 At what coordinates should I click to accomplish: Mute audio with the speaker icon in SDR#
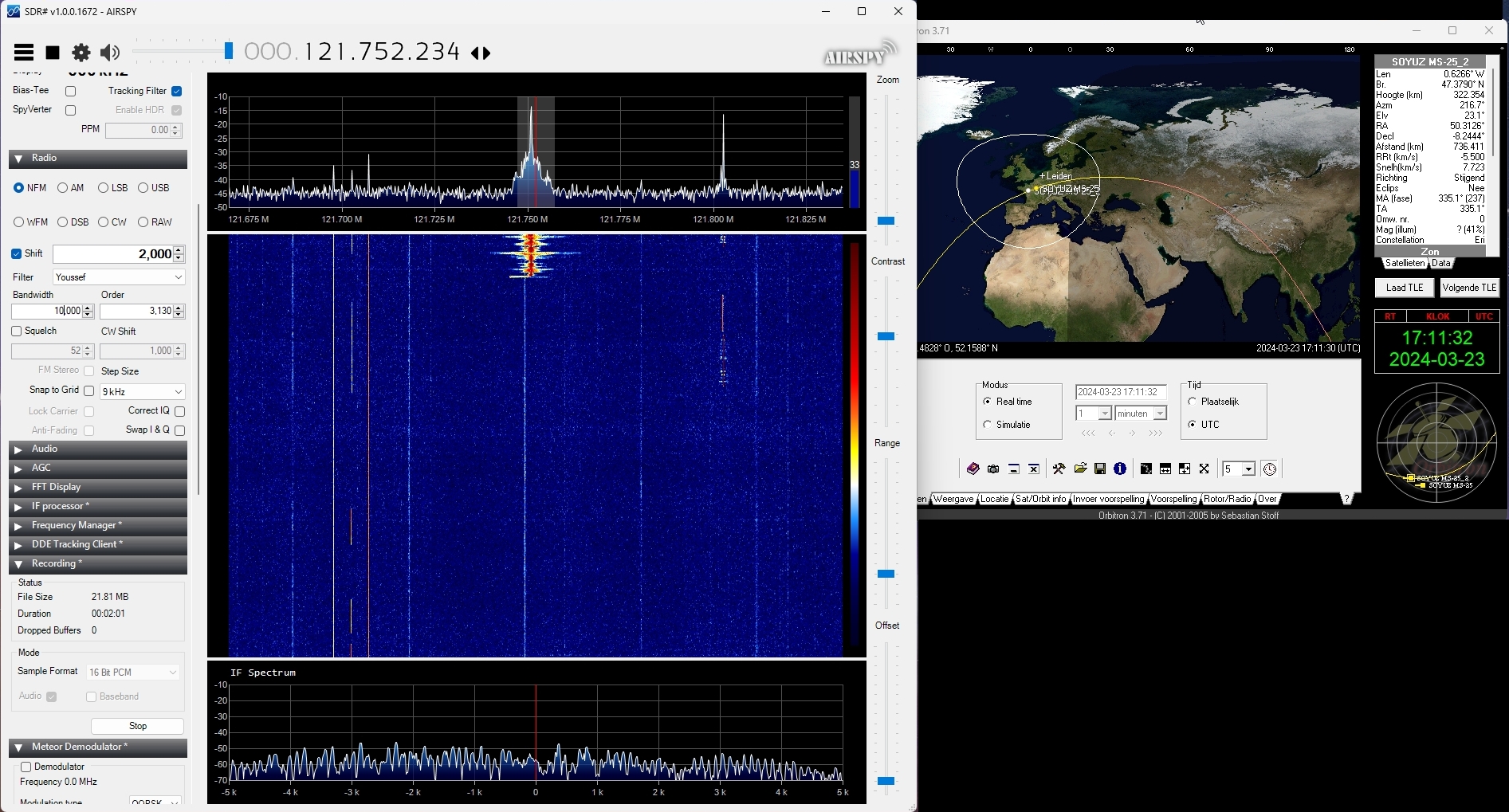point(110,53)
